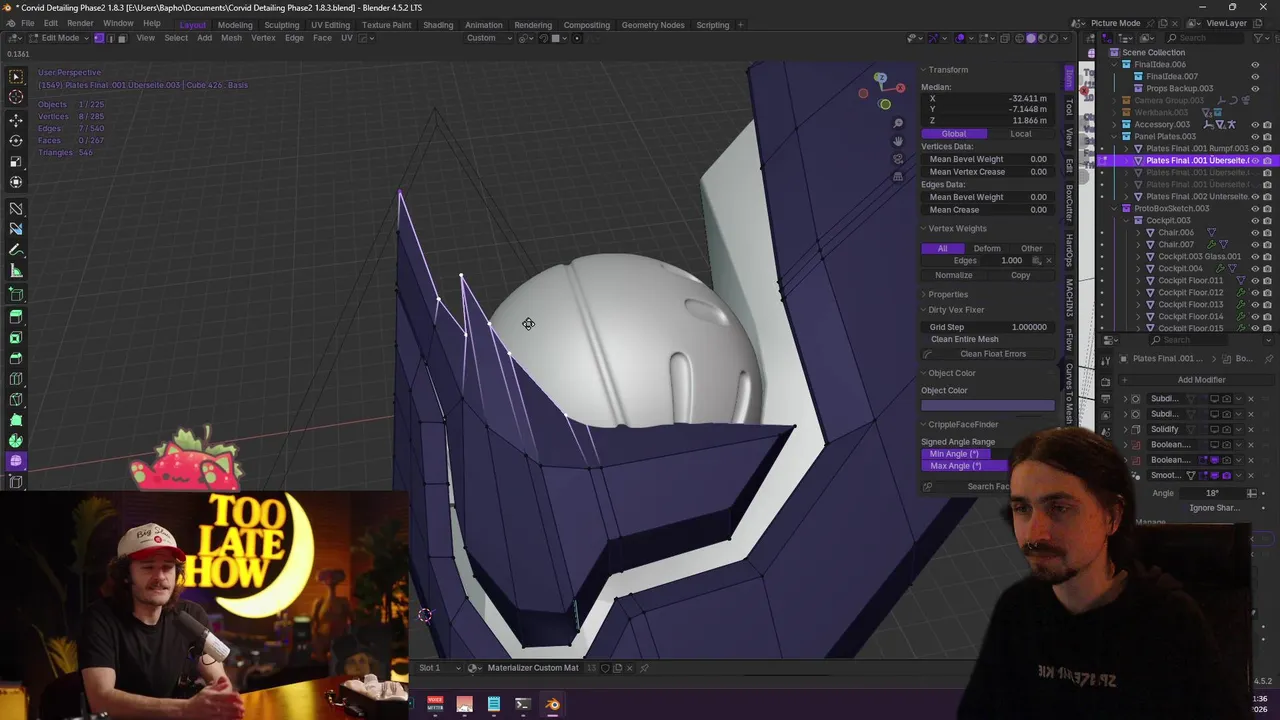Pin the Properties editor context
1280x720 pixels.
[x=1269, y=358]
